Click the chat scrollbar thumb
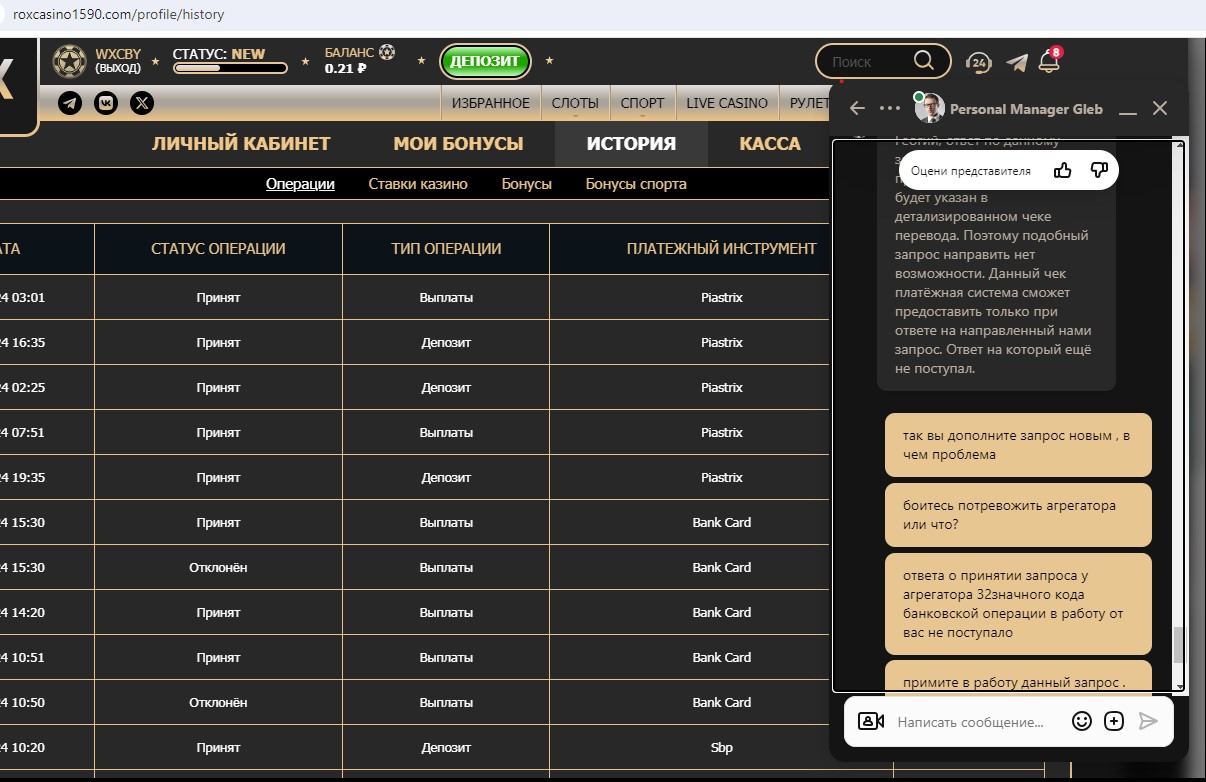Viewport: 1206px width, 782px height. tap(1179, 645)
